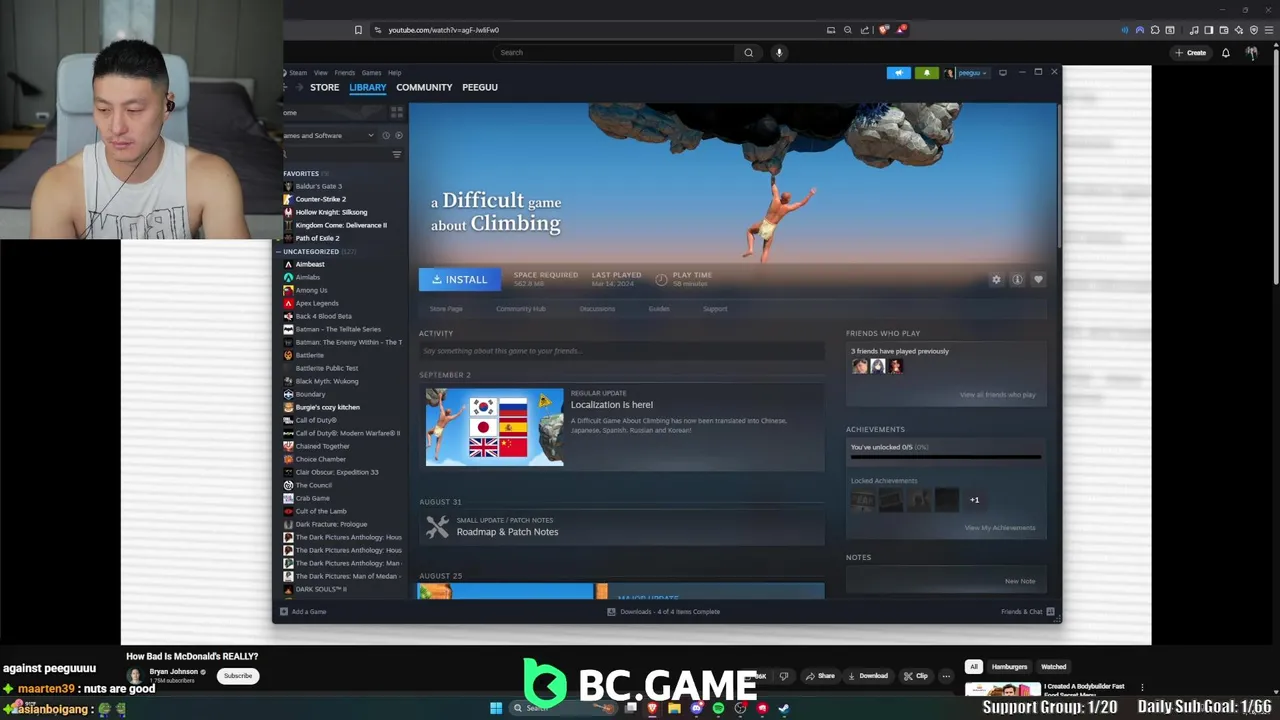
Task: Click YouTube search magnifier button
Action: coord(748,53)
